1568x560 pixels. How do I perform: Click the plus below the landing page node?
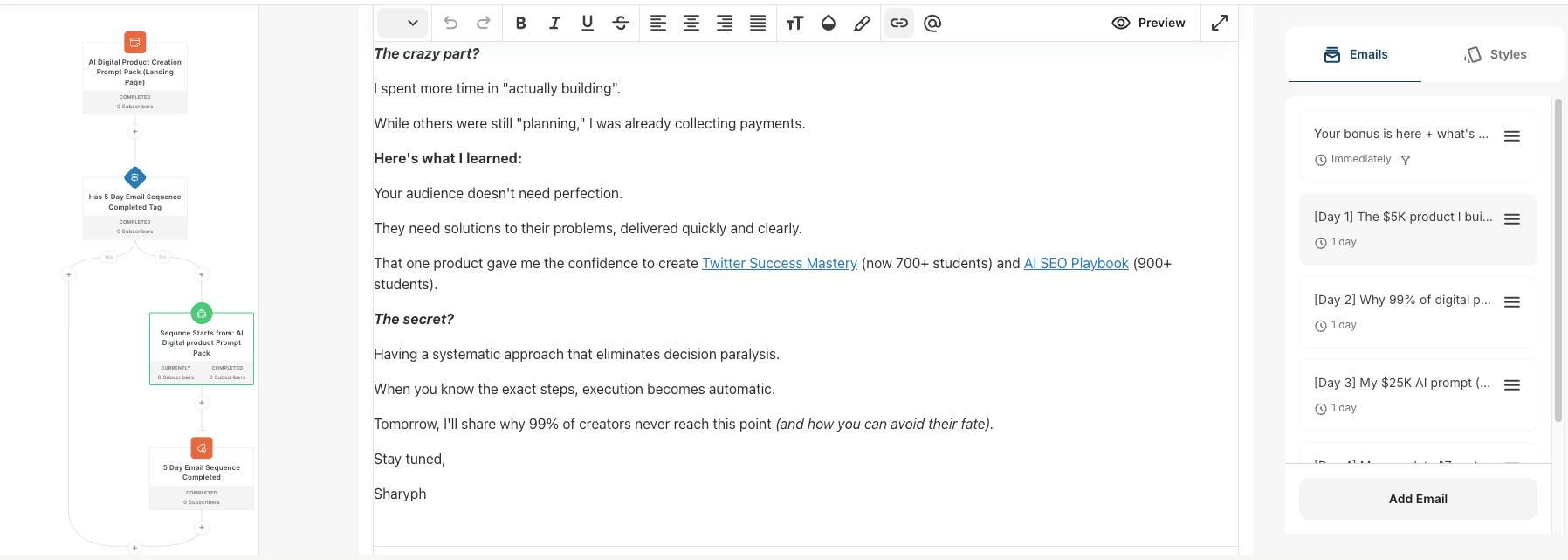coord(134,132)
